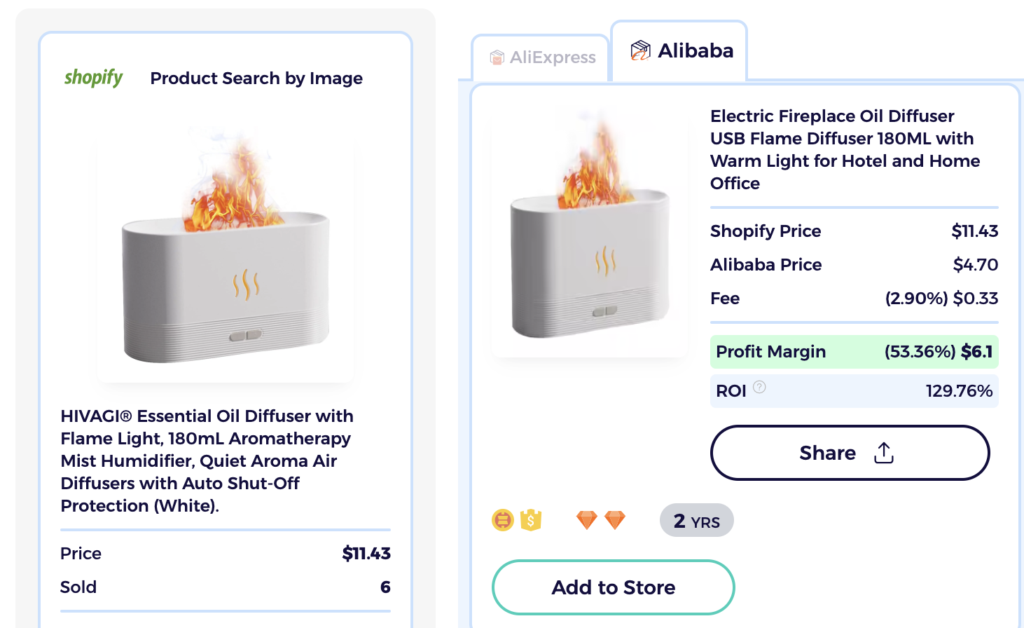Expand the Fee breakdown row
This screenshot has height=628, width=1024.
(854, 298)
